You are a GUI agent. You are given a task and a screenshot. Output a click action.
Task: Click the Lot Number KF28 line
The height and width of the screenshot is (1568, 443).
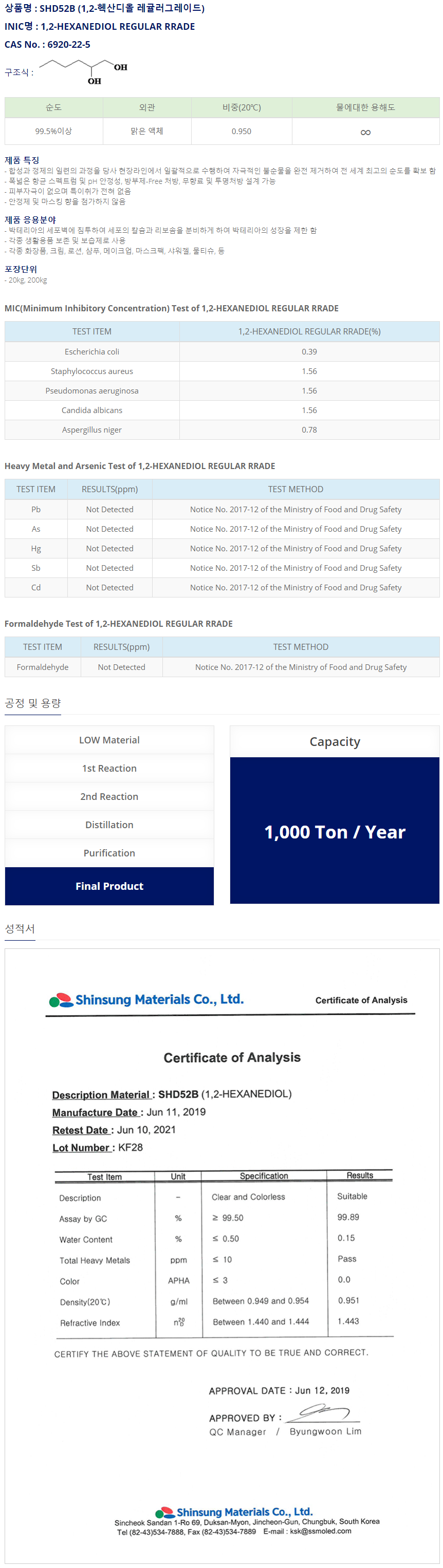pyautogui.click(x=97, y=1147)
